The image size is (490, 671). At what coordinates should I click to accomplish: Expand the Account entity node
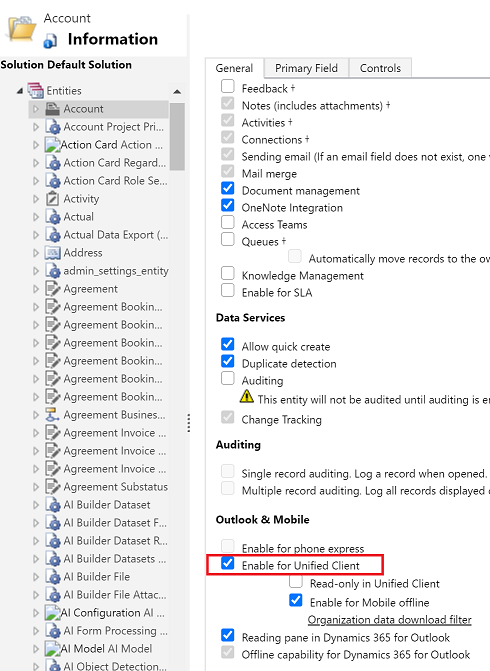36,109
